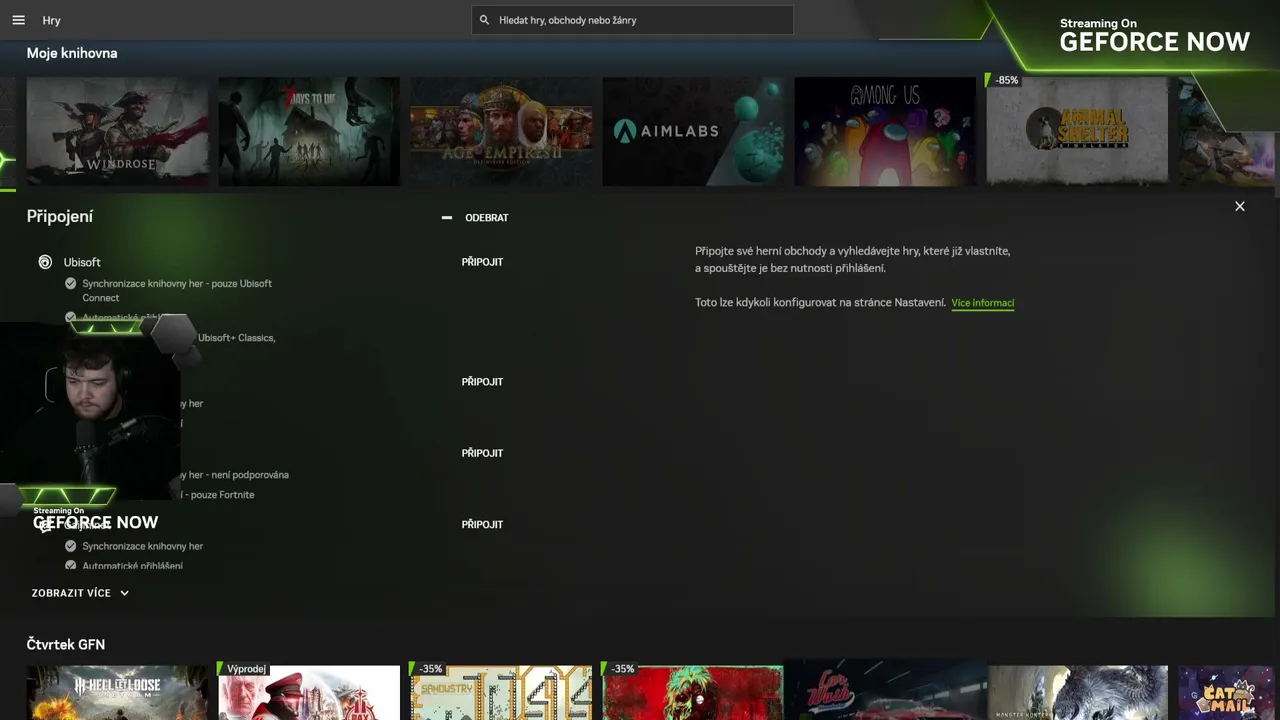Screen dimensions: 1280x720
Task: Select the Among Us game tile
Action: pos(885,131)
